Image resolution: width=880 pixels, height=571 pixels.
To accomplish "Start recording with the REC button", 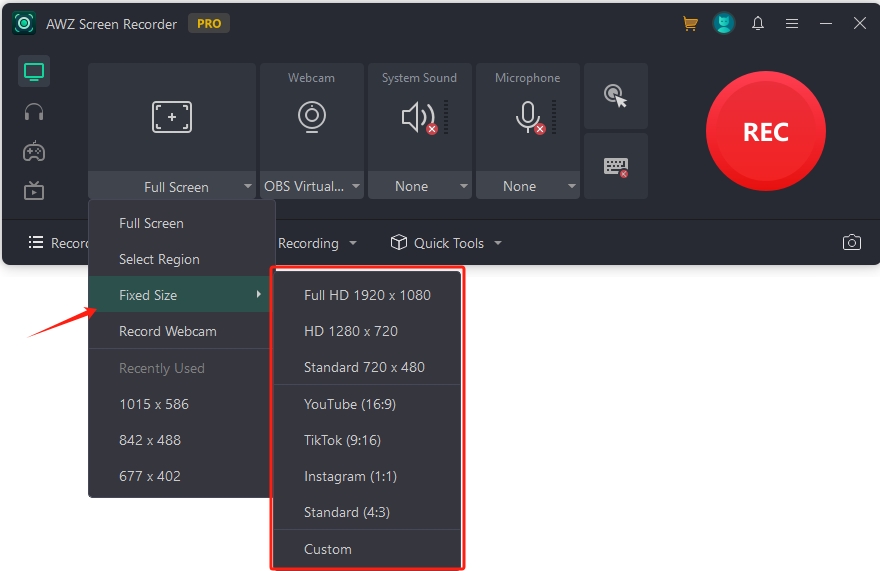I will (x=766, y=131).
